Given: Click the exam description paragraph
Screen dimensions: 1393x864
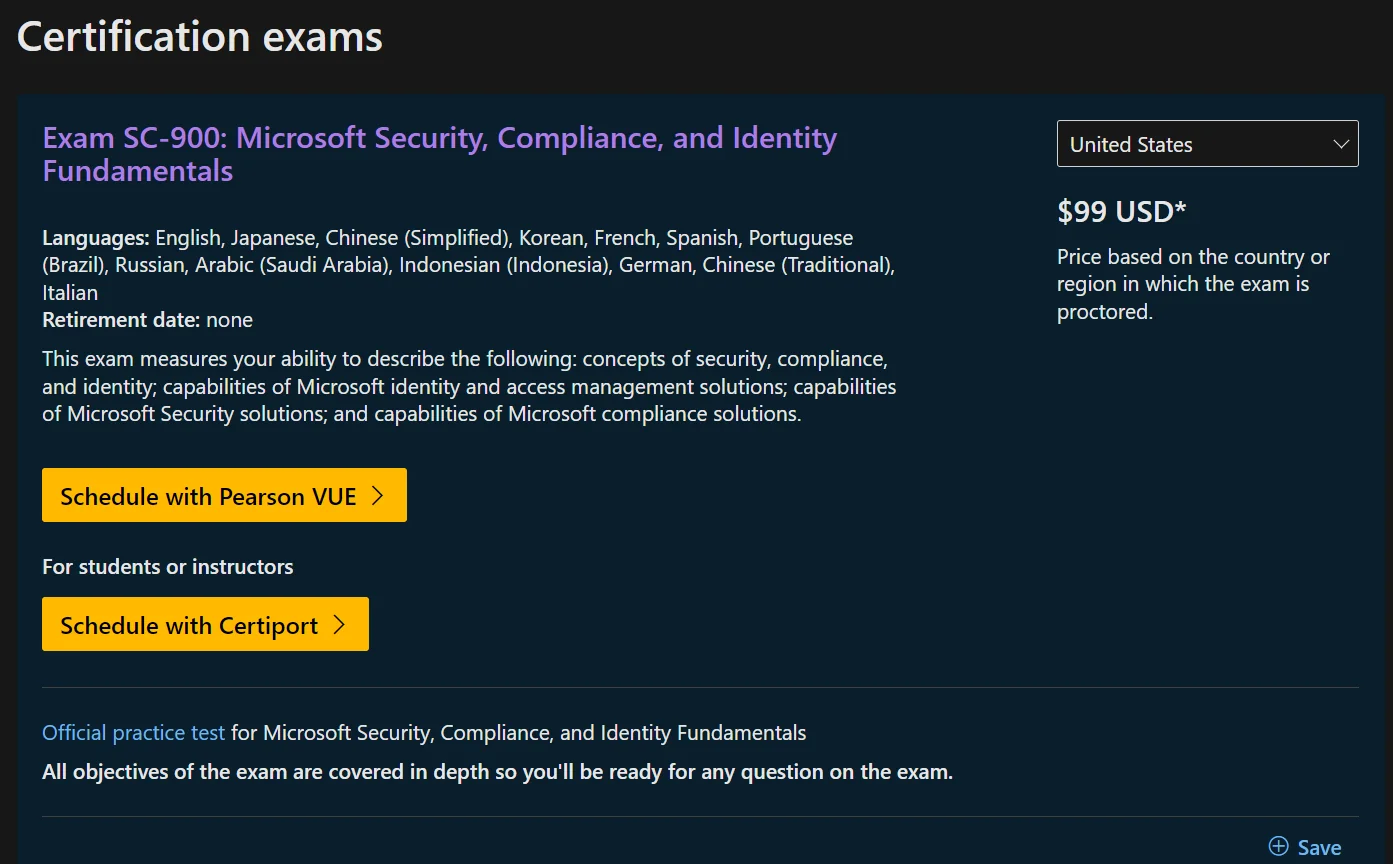Looking at the screenshot, I should (468, 385).
